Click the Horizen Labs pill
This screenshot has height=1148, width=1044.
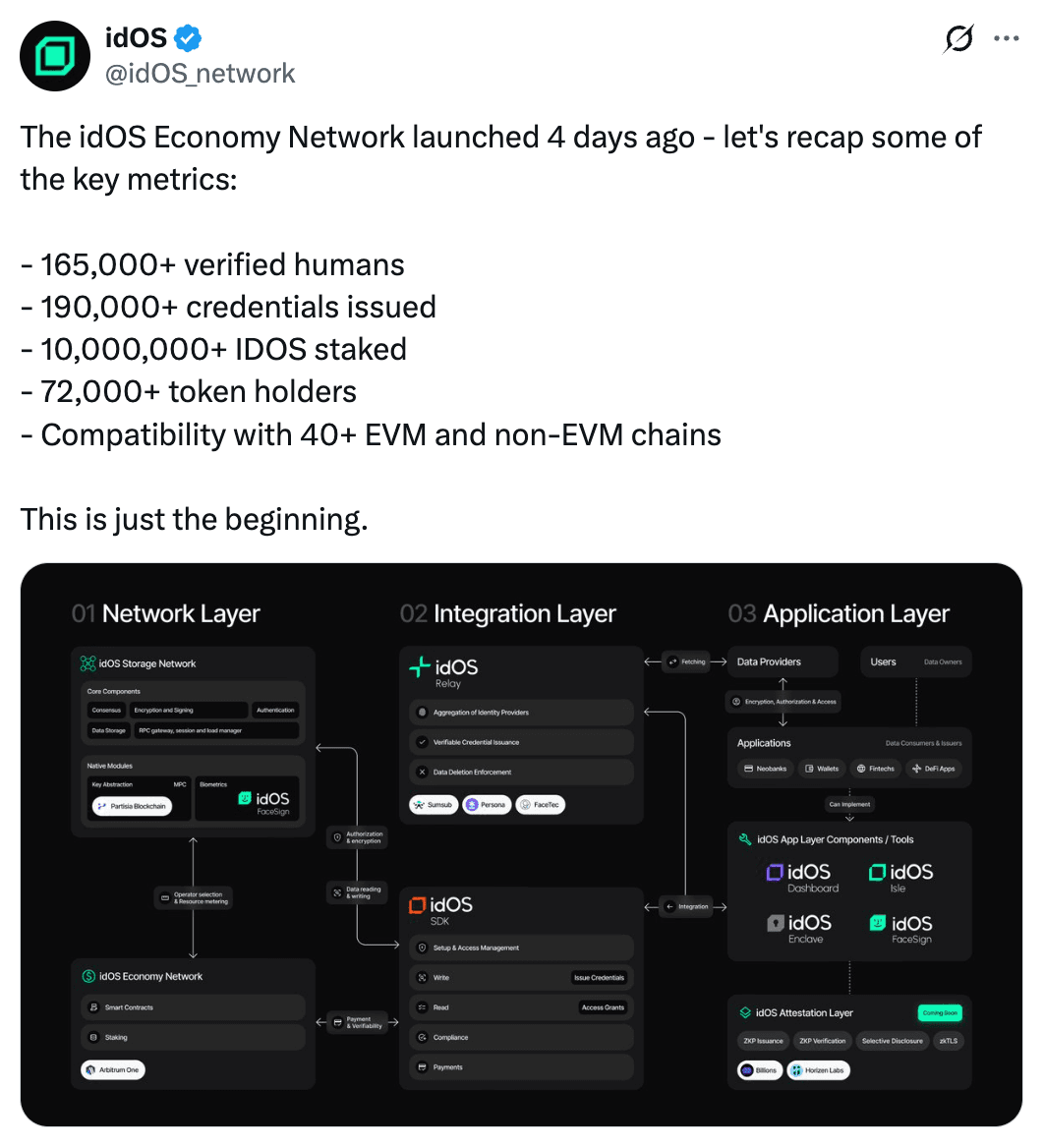click(818, 1070)
